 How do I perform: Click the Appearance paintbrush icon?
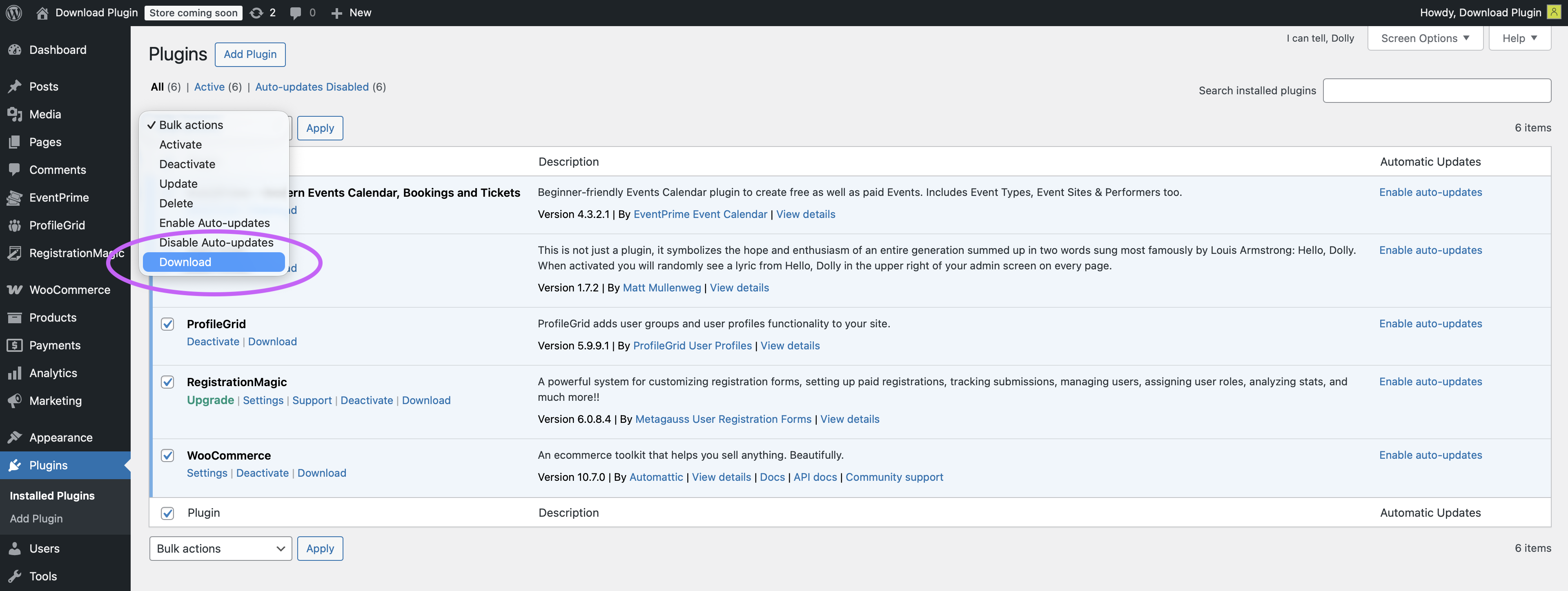[15, 438]
